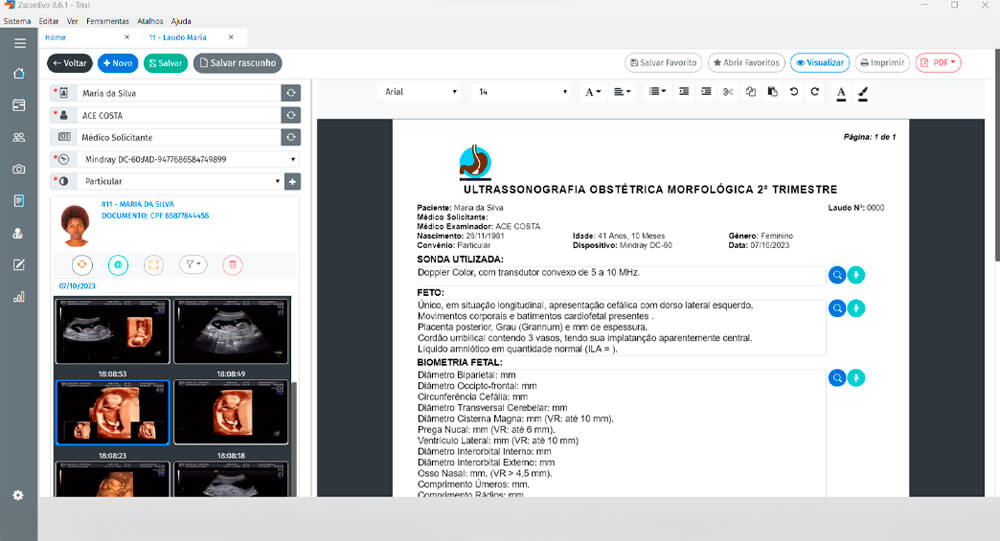
Task: Open the Sistema menu
Action: (17, 21)
